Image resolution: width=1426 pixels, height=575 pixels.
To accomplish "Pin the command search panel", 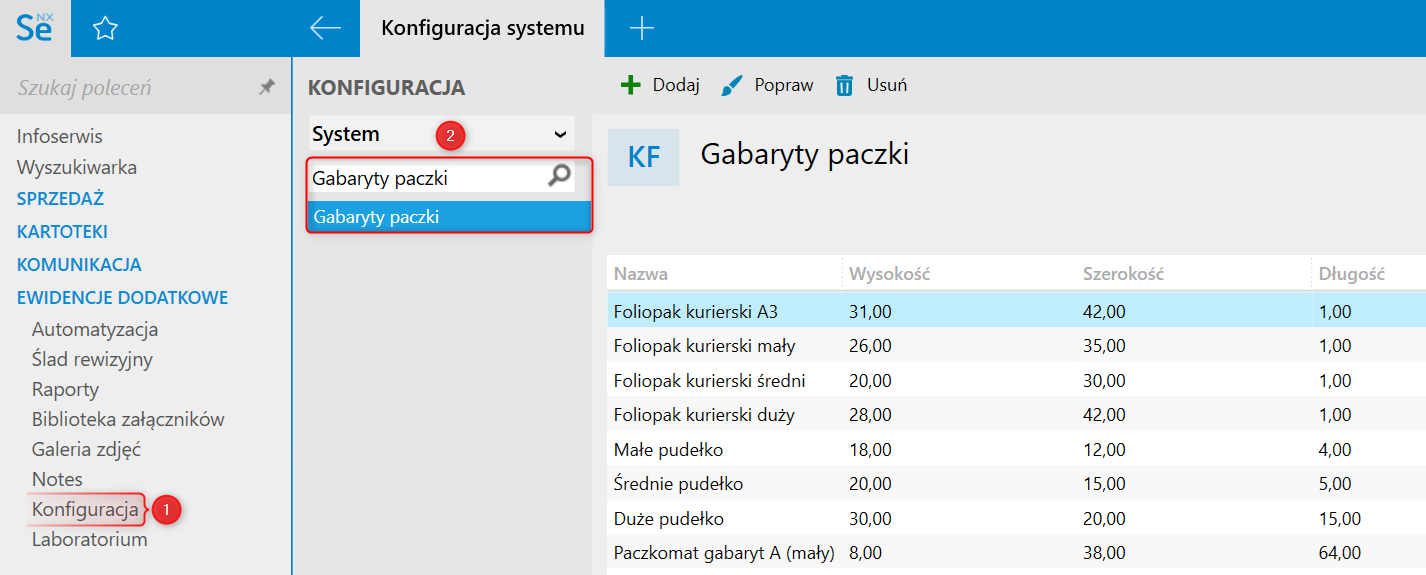I will tap(266, 88).
